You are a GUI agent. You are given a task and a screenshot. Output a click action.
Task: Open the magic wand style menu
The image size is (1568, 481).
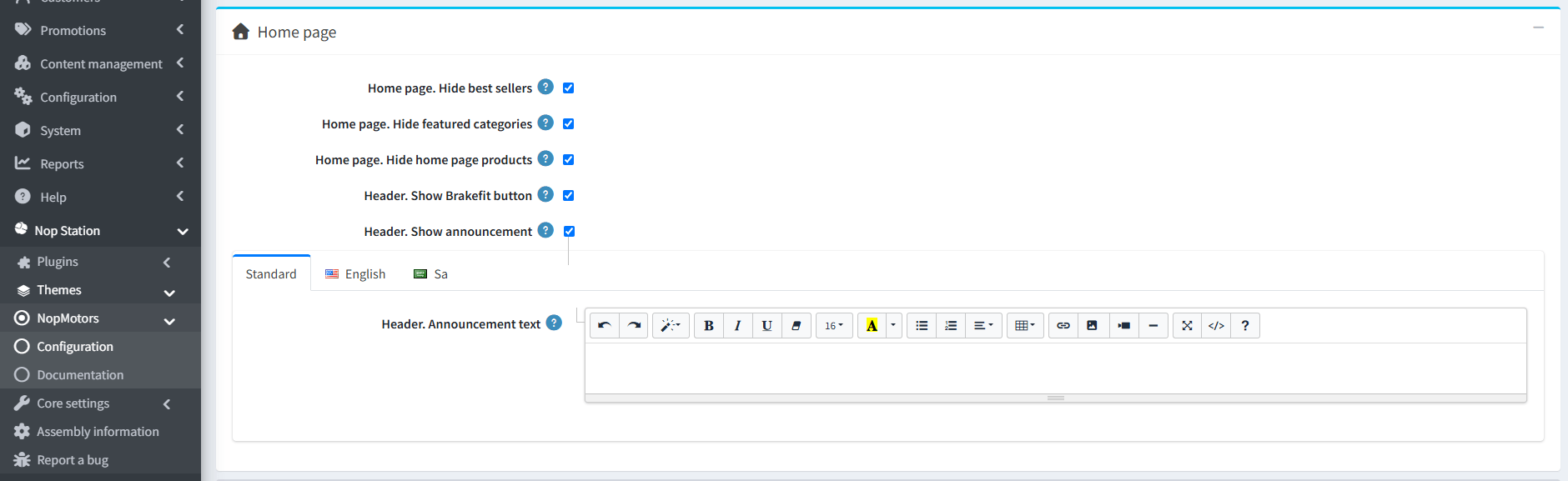pyautogui.click(x=671, y=326)
